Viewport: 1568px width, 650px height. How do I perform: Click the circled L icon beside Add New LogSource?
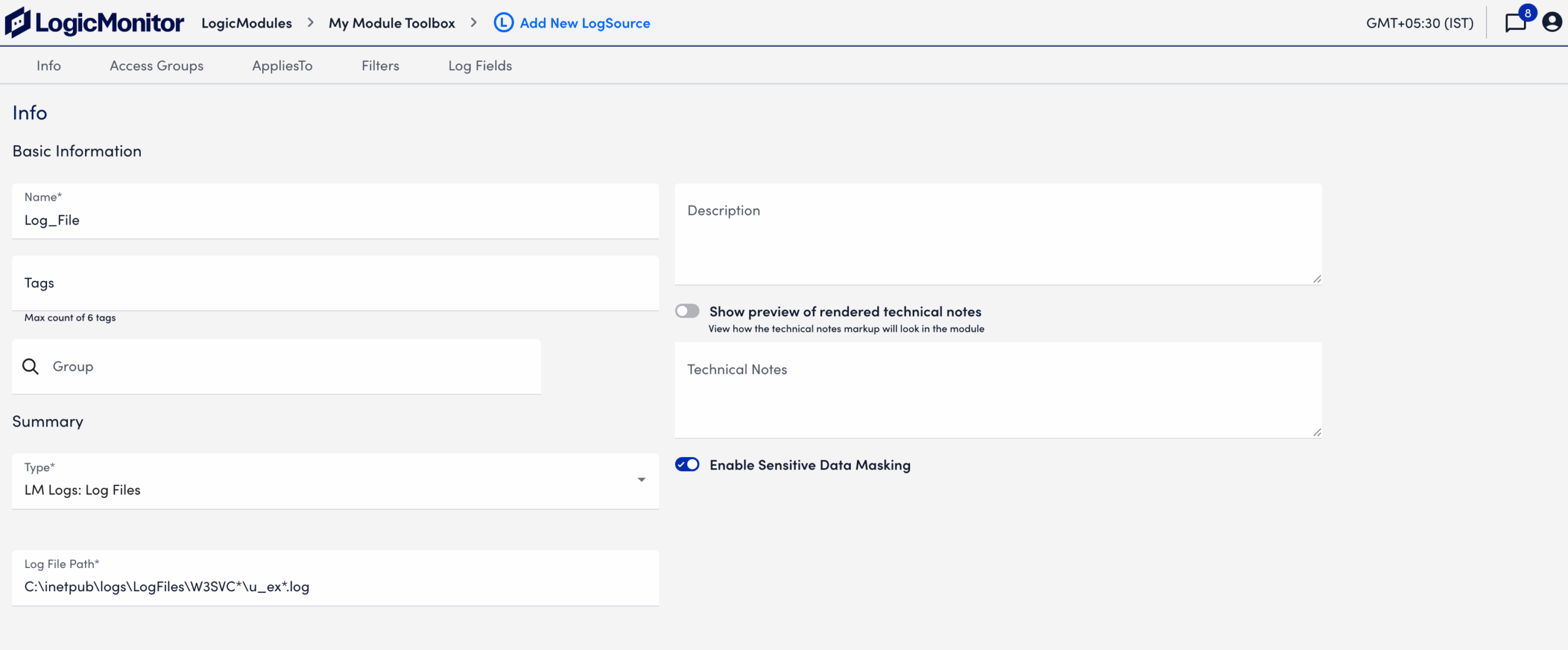coord(502,23)
